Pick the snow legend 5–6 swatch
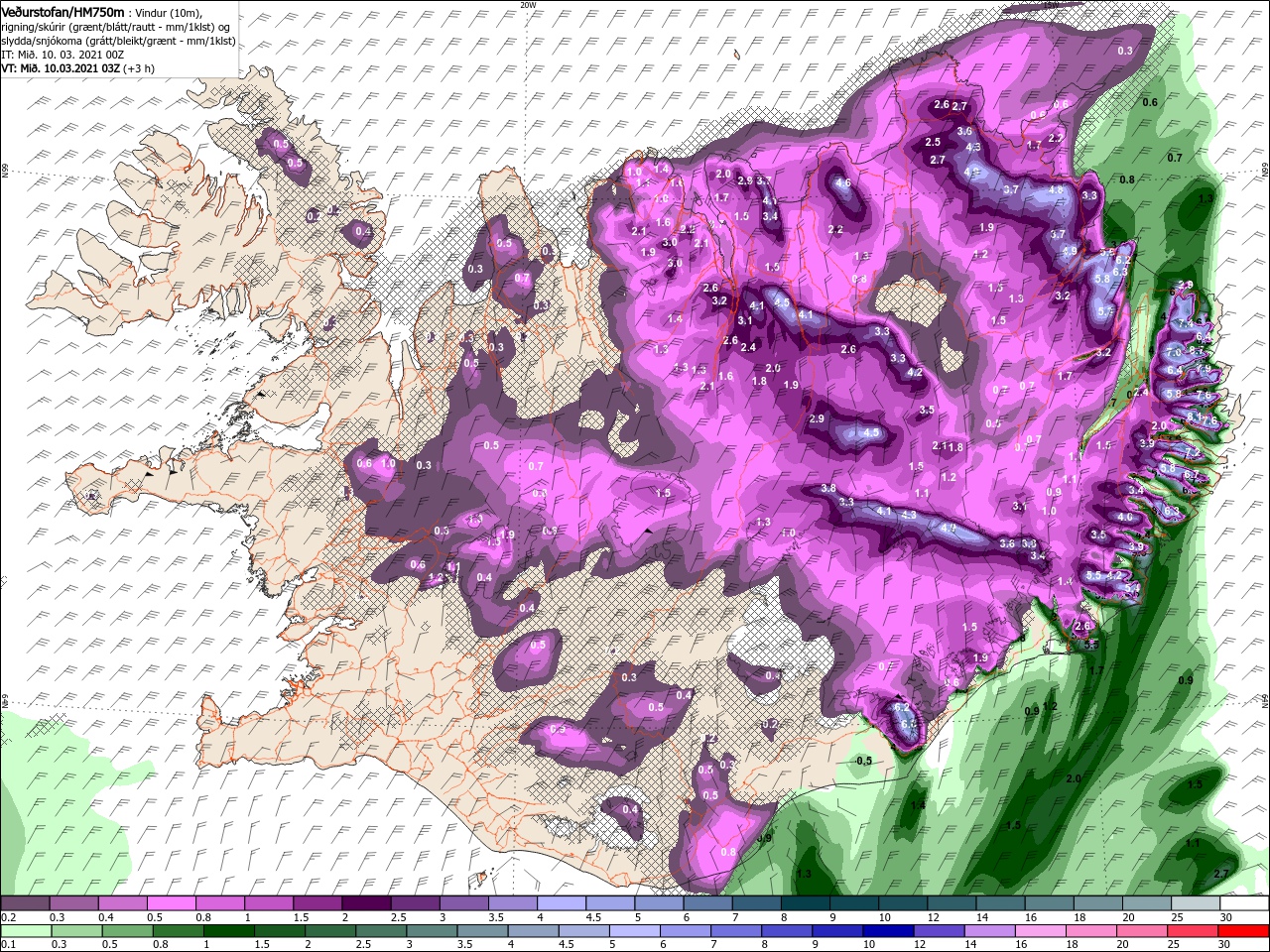1270x952 pixels. tap(659, 903)
